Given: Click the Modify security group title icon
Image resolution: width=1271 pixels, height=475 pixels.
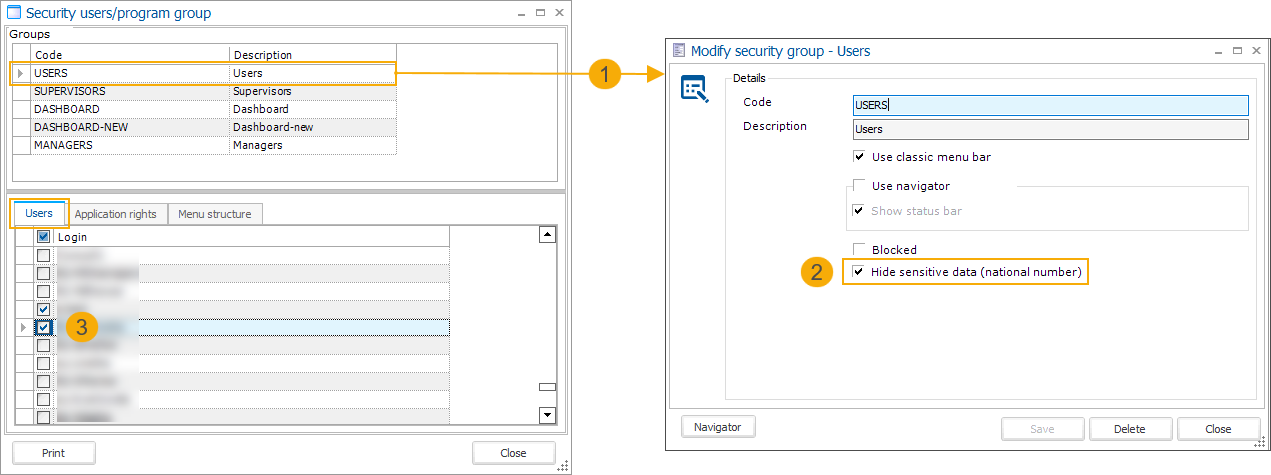Looking at the screenshot, I should 679,50.
